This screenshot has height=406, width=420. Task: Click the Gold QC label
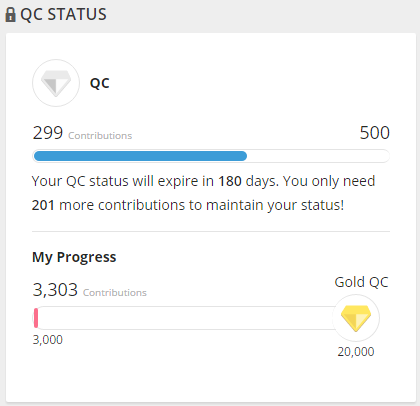click(361, 282)
